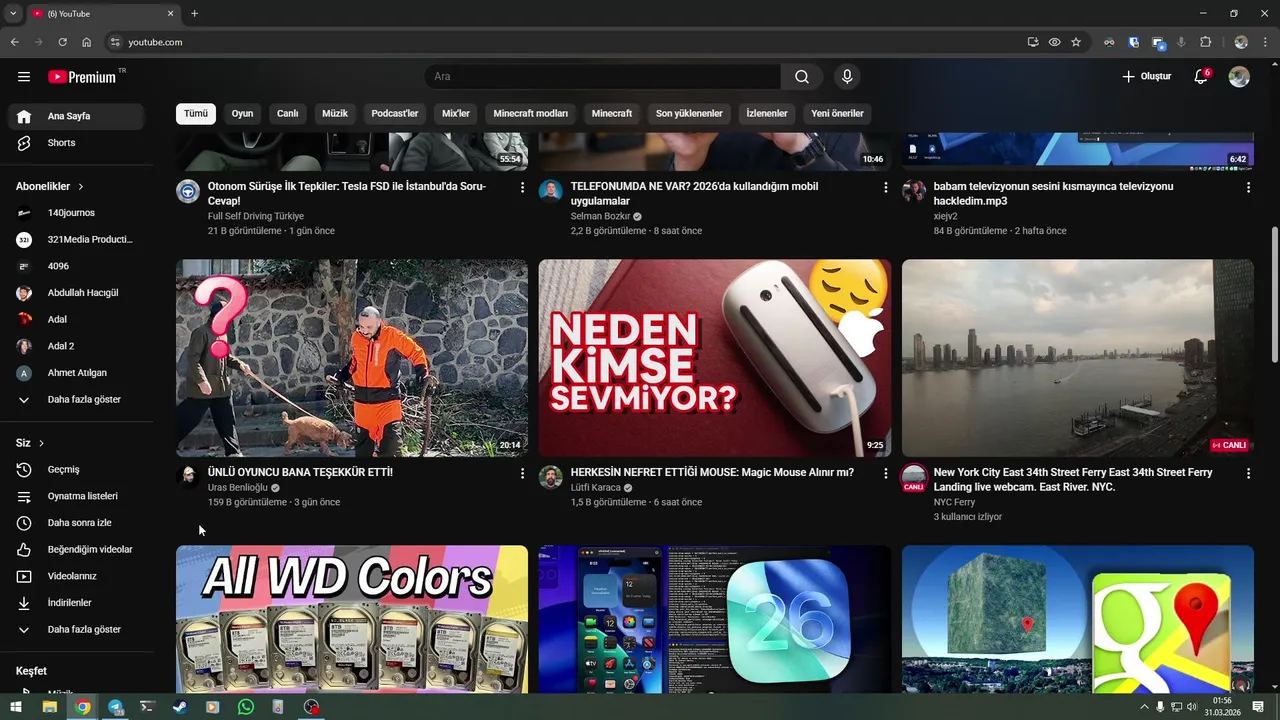
Task: Open more options for babam televizyonun video
Action: 1248,187
